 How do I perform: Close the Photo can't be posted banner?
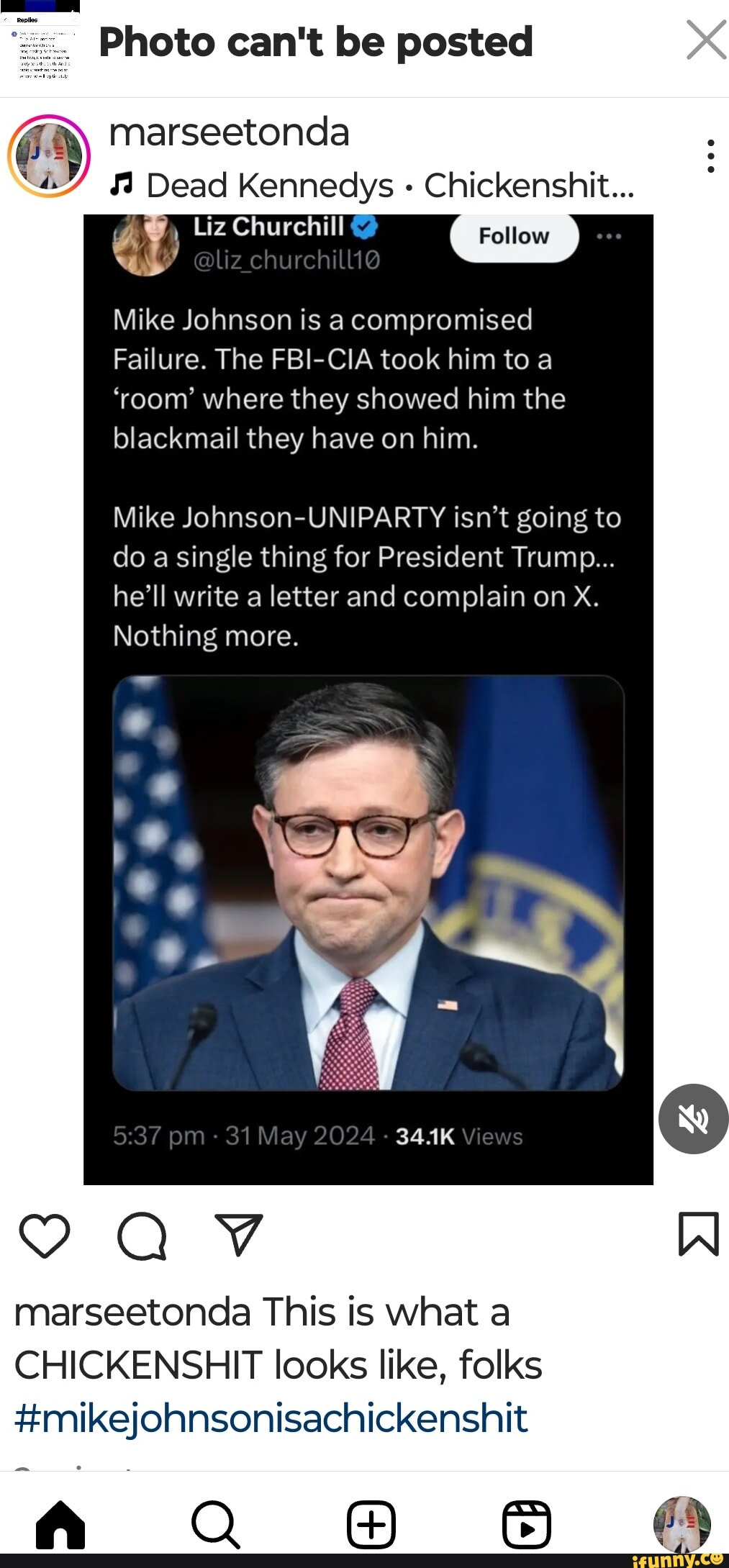point(706,40)
